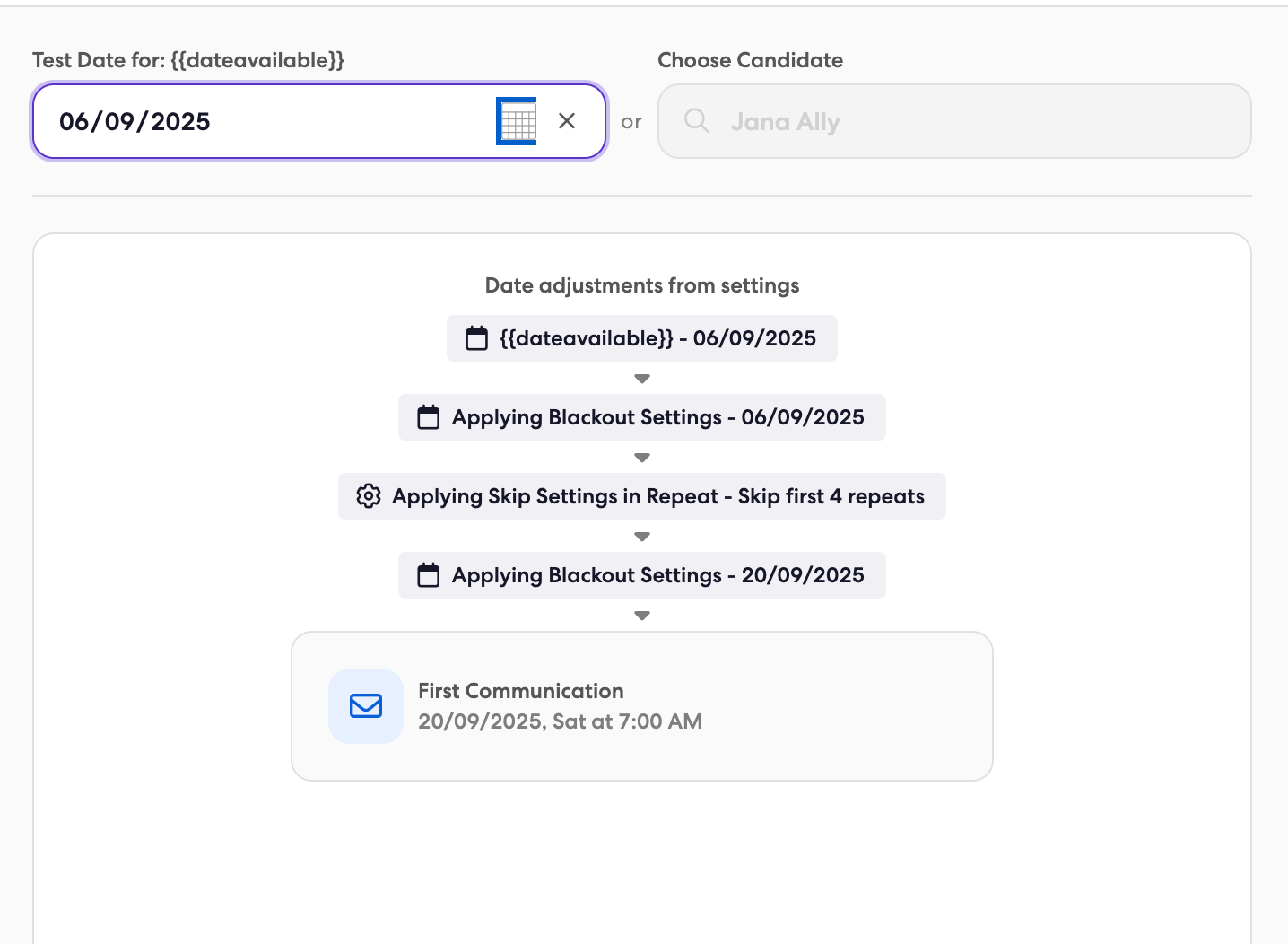Click inside the Choose Candidate search field
Image resolution: width=1288 pixels, height=944 pixels.
pos(954,120)
